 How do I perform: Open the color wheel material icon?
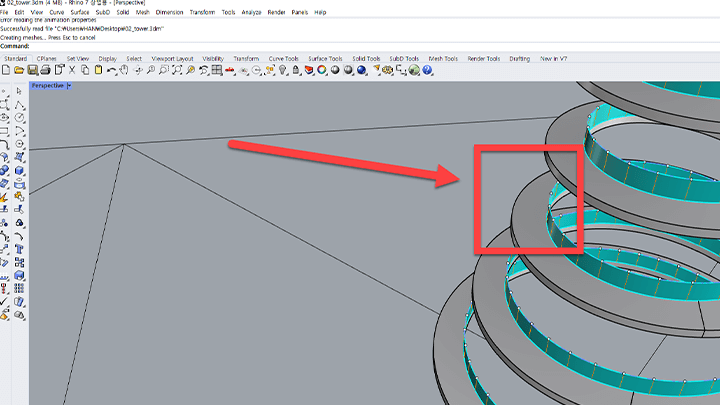[x=322, y=70]
